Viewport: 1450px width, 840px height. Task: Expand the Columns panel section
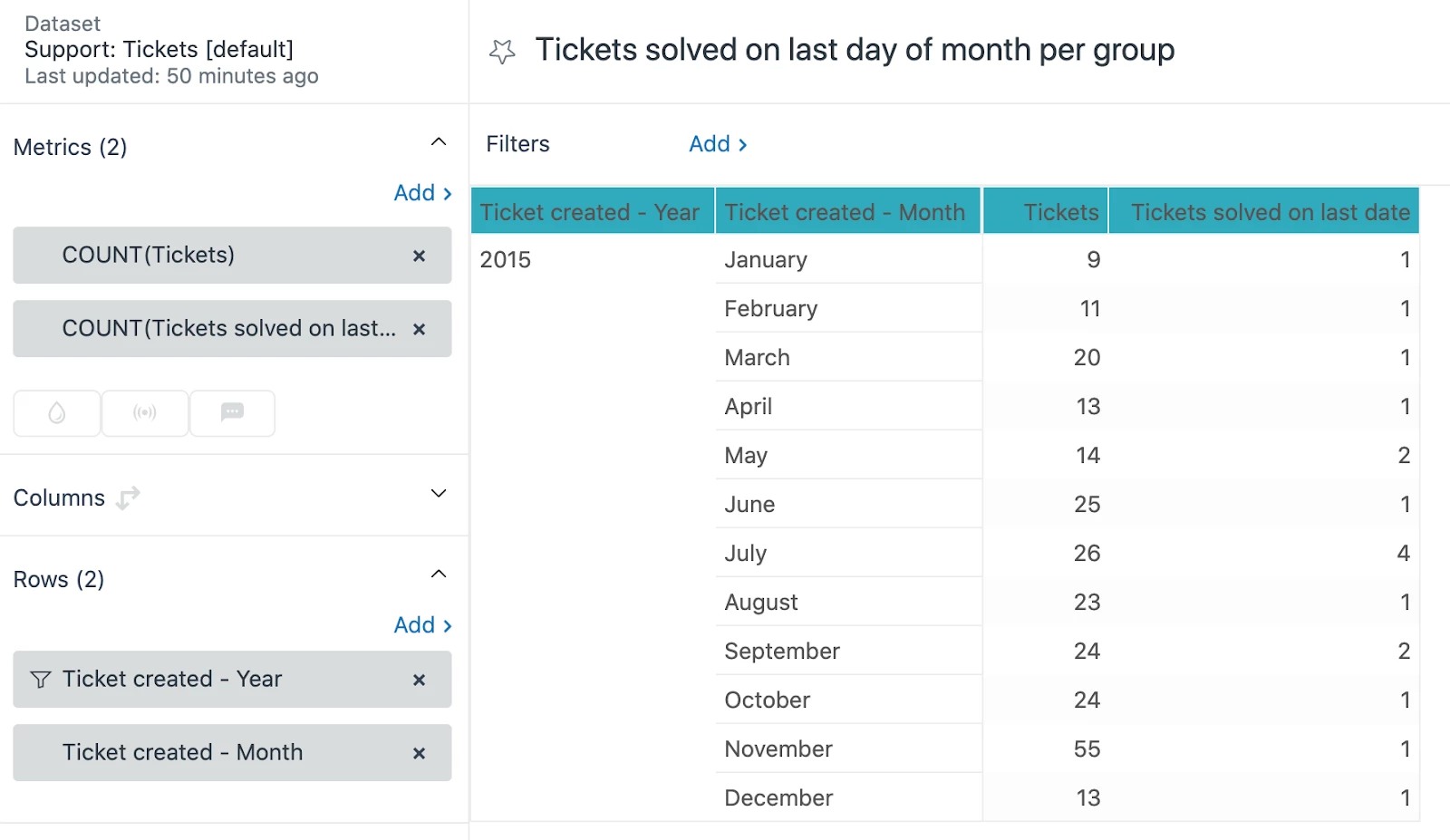pos(439,494)
